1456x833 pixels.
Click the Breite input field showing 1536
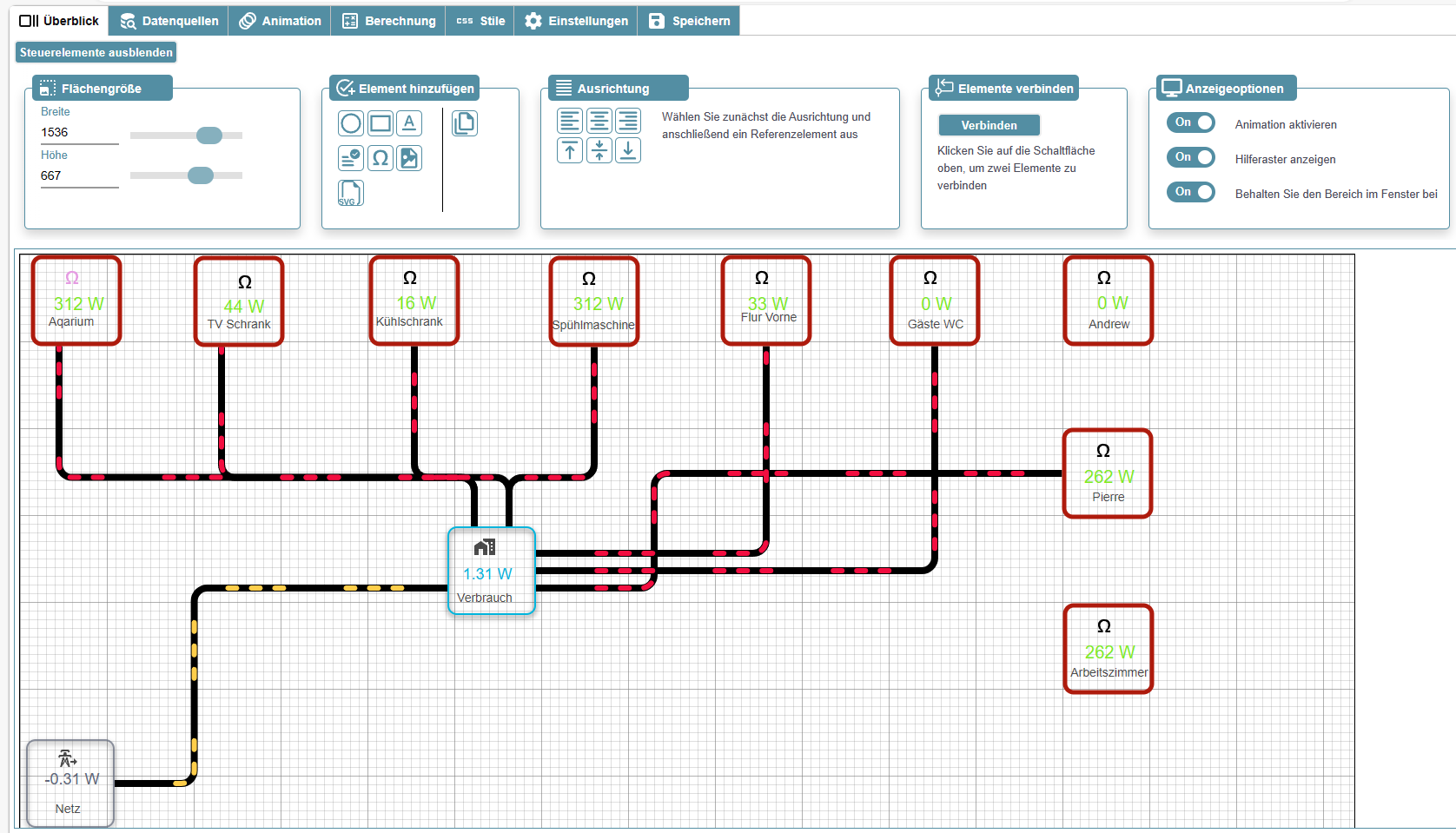[79, 133]
